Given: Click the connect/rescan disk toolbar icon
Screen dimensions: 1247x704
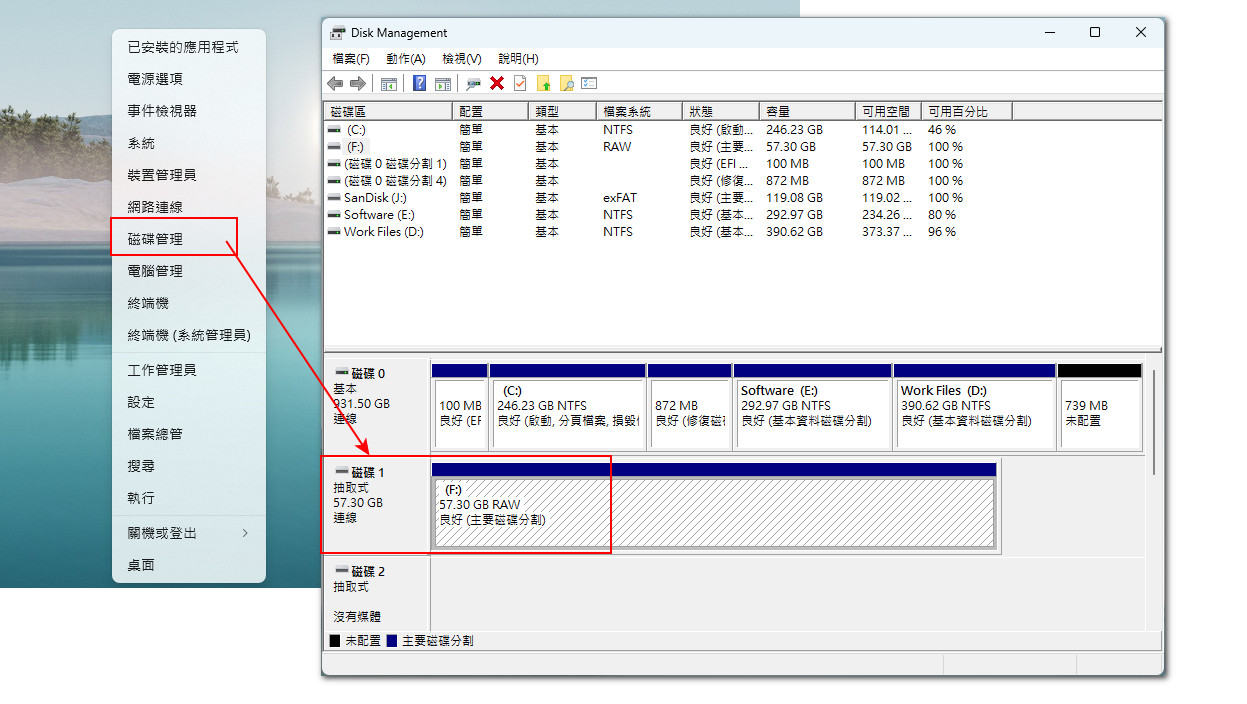Looking at the screenshot, I should click(474, 84).
